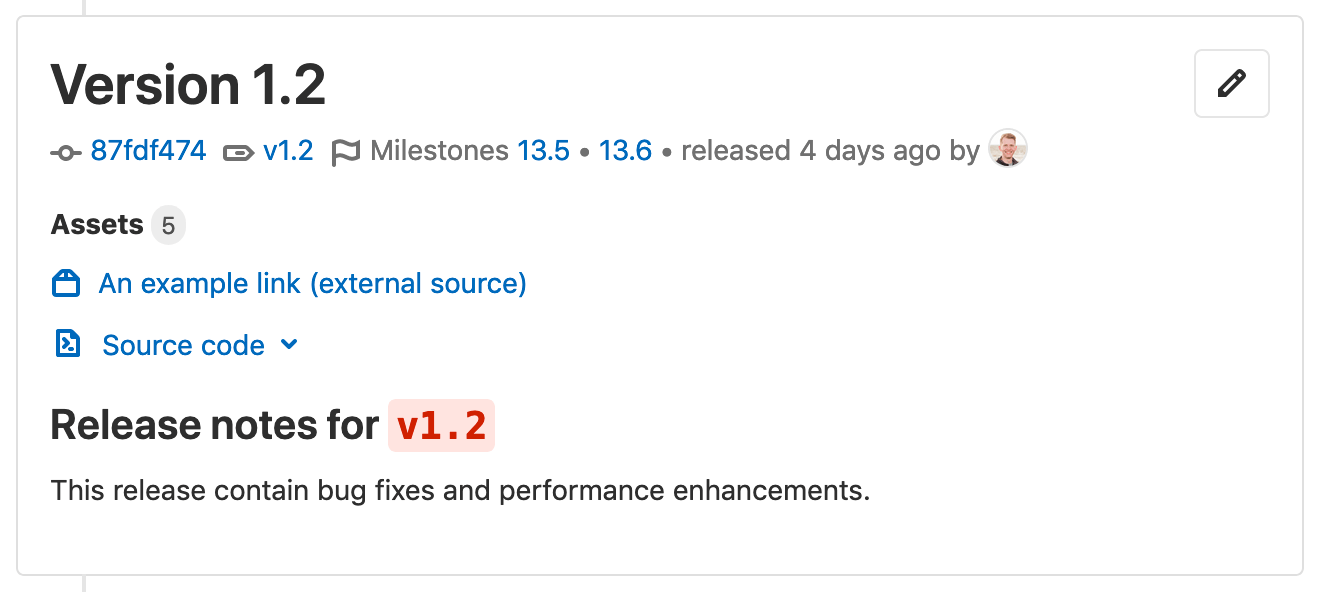Click the source code document icon
Image resolution: width=1320 pixels, height=592 pixels.
pyautogui.click(x=66, y=344)
